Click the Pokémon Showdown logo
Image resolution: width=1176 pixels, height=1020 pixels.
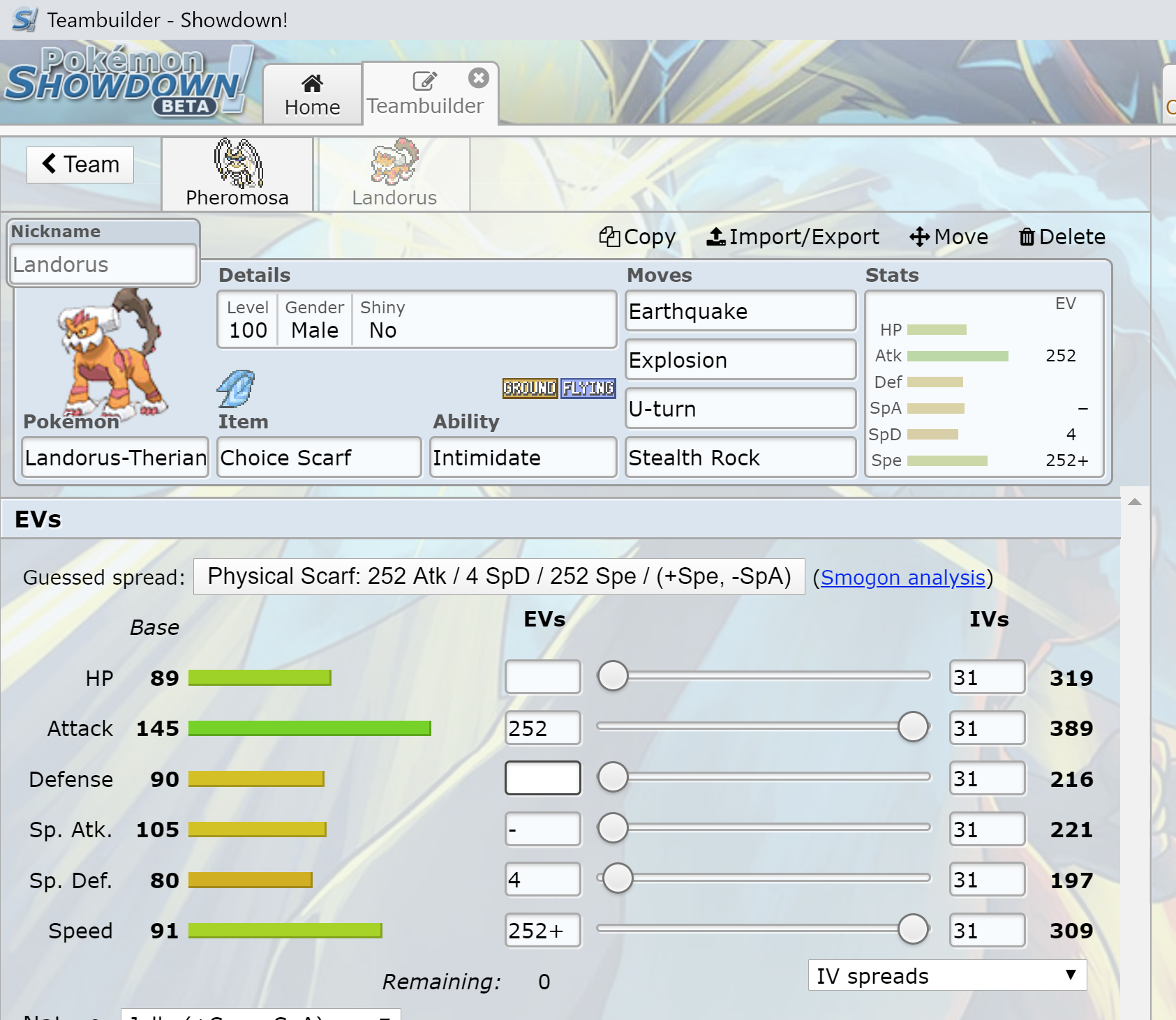click(x=129, y=82)
